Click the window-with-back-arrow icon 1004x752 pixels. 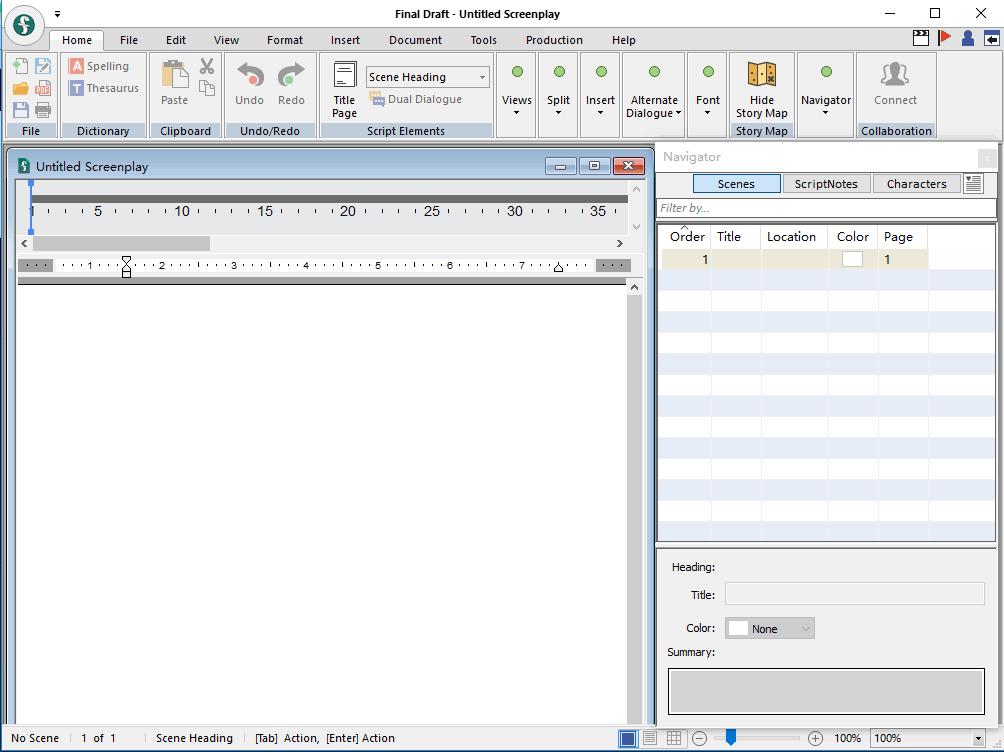992,38
